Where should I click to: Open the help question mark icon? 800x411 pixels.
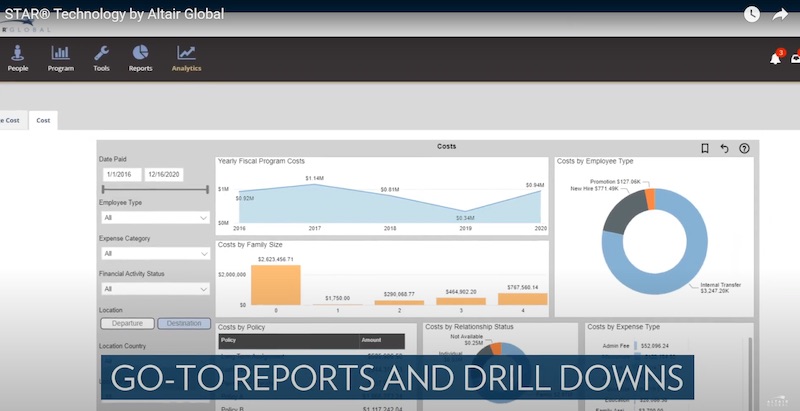pos(744,148)
